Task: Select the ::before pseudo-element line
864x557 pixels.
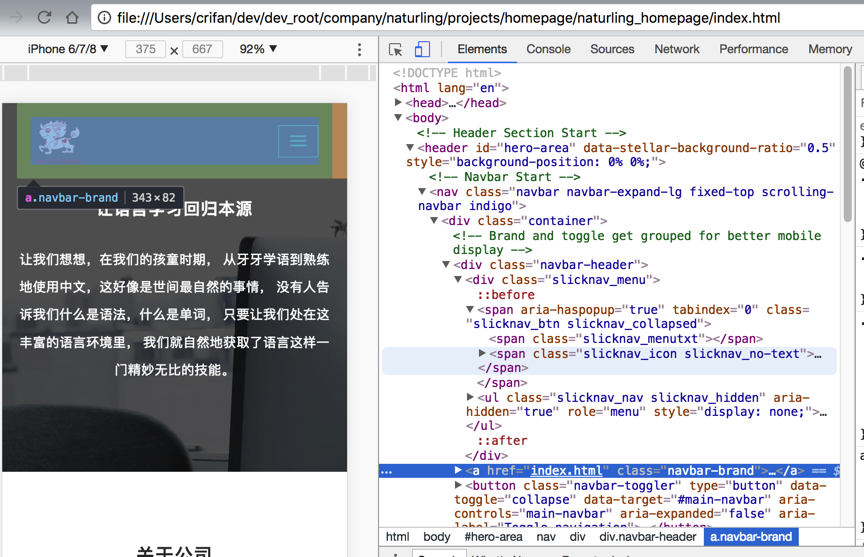Action: (506, 295)
